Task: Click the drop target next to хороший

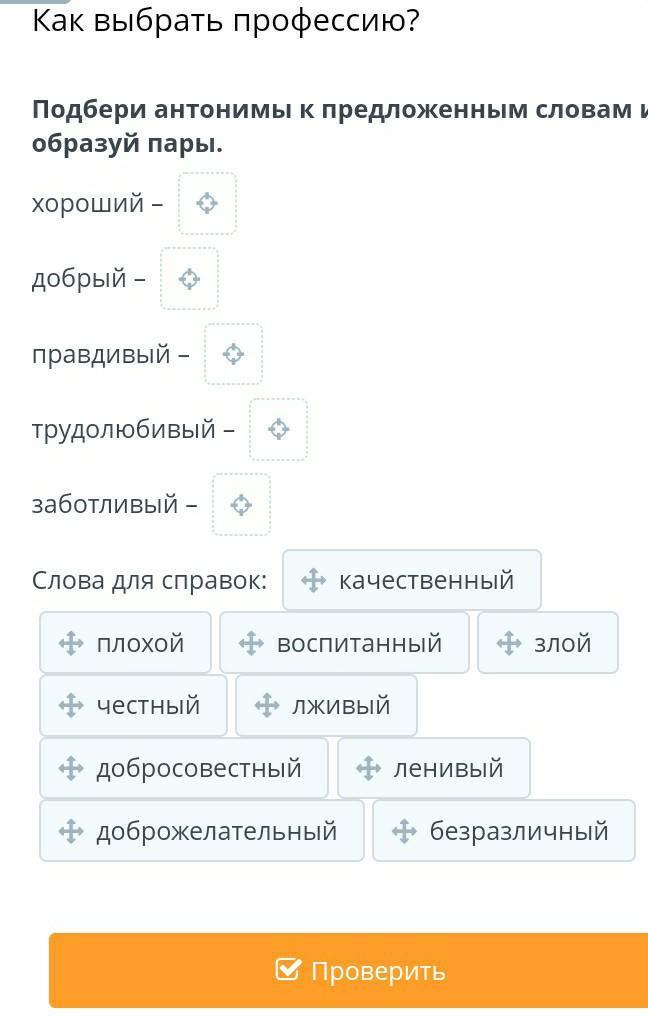Action: [x=207, y=204]
